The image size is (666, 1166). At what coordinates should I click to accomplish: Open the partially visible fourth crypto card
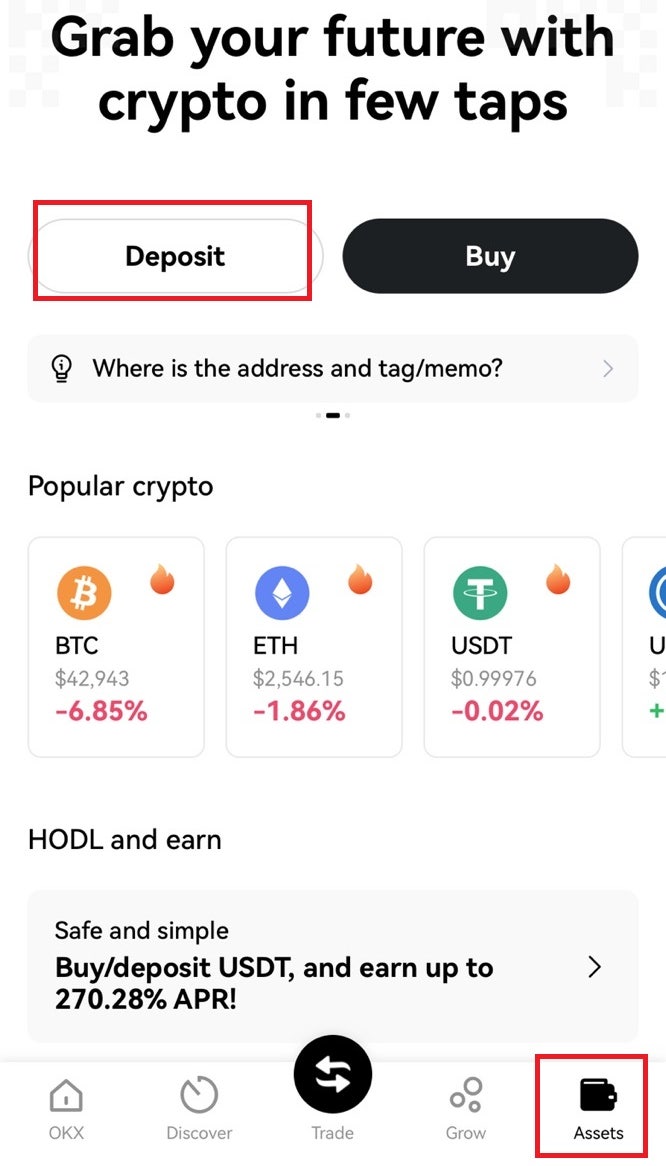644,647
